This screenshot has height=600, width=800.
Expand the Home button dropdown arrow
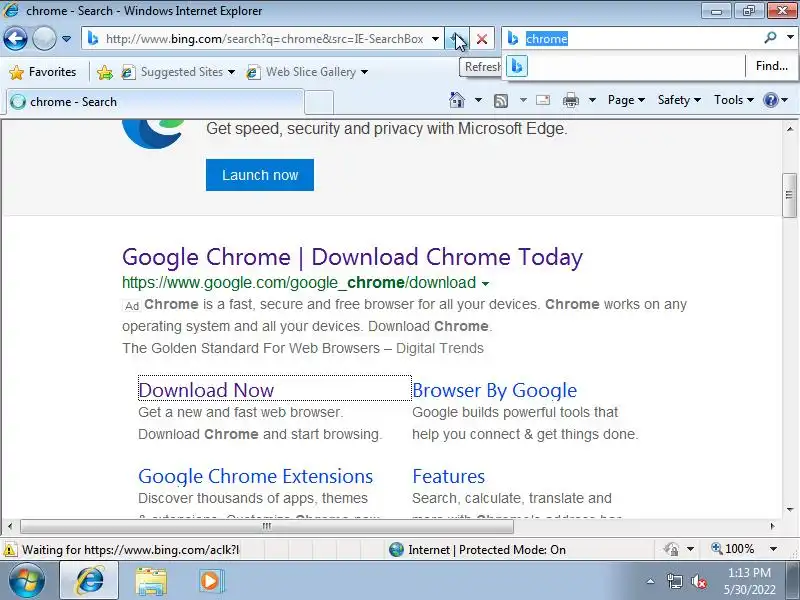tap(478, 100)
